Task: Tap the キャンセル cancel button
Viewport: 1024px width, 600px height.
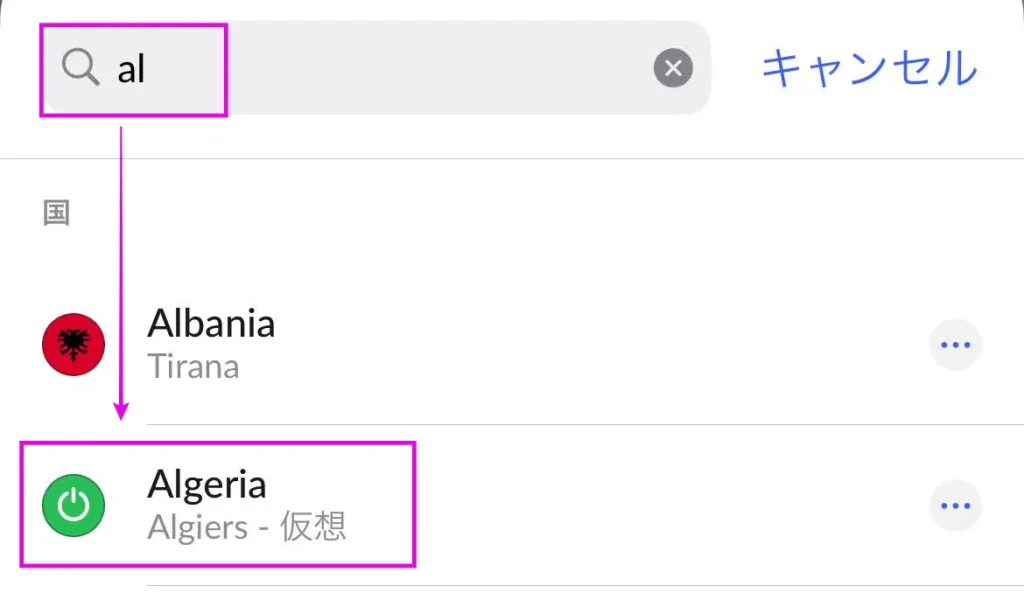Action: [x=869, y=68]
